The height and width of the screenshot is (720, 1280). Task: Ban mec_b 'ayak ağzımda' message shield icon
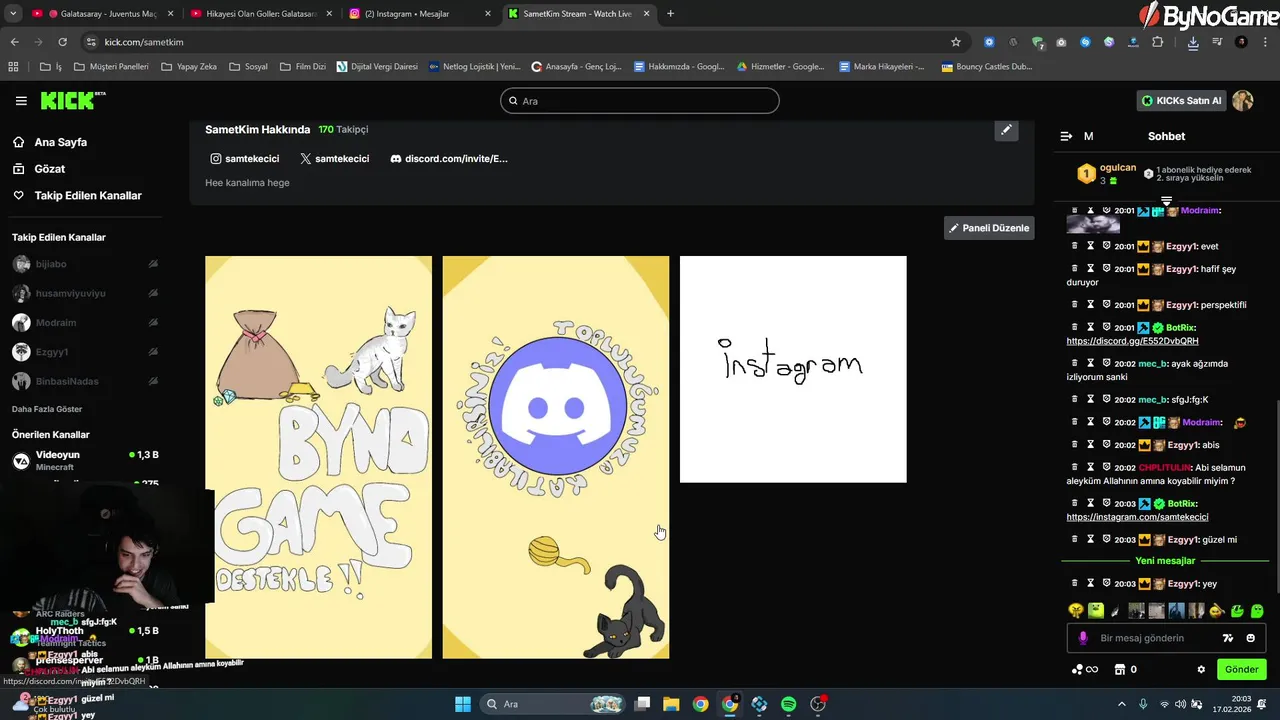pyautogui.click(x=1107, y=363)
